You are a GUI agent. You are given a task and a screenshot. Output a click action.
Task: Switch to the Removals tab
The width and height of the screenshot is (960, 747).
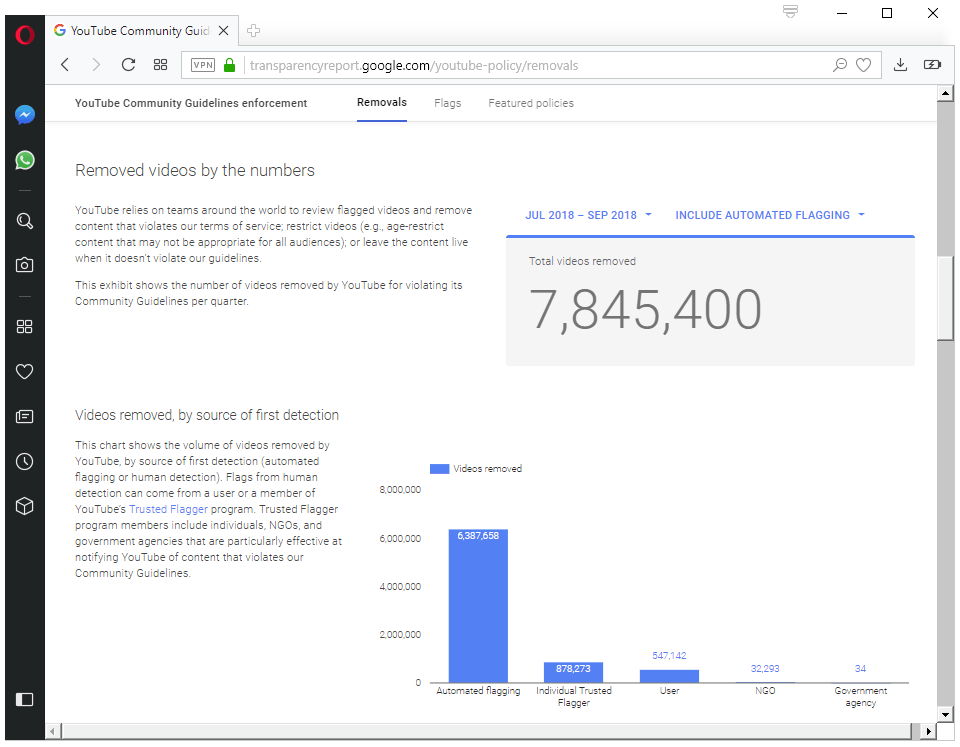click(x=382, y=102)
